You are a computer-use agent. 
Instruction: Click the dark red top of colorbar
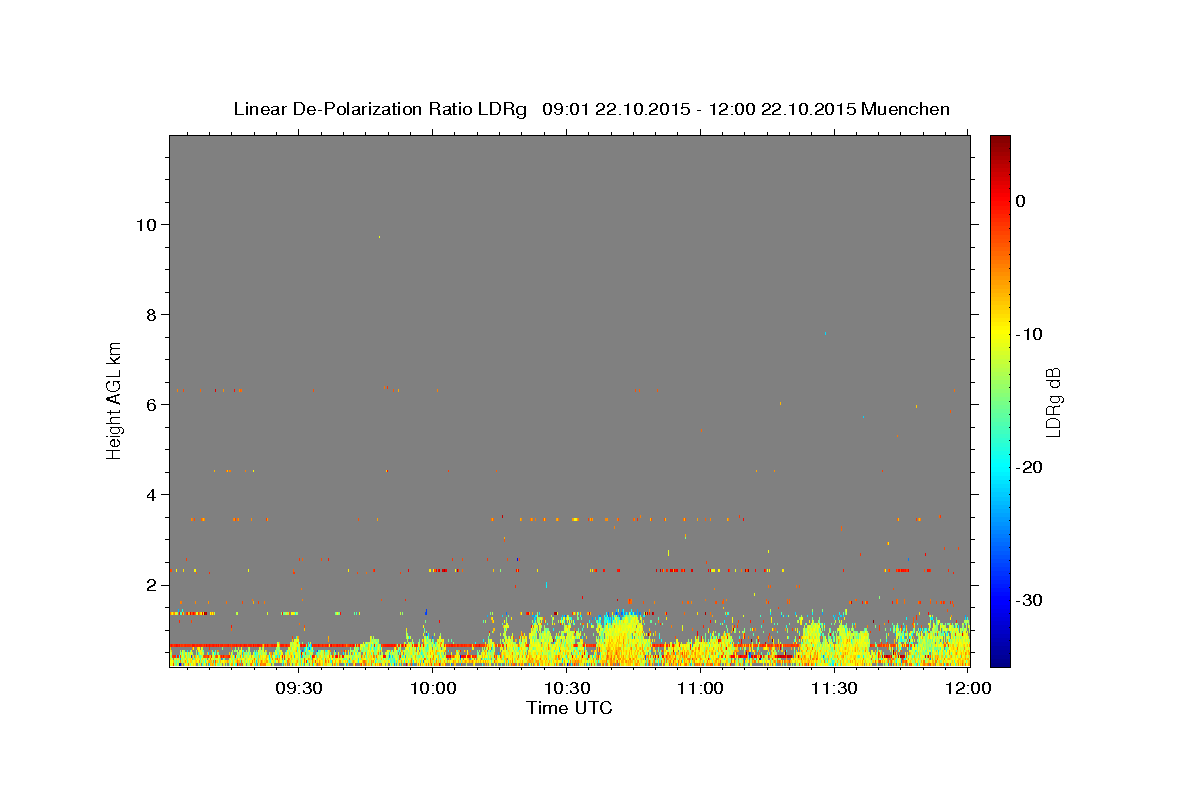(1000, 142)
